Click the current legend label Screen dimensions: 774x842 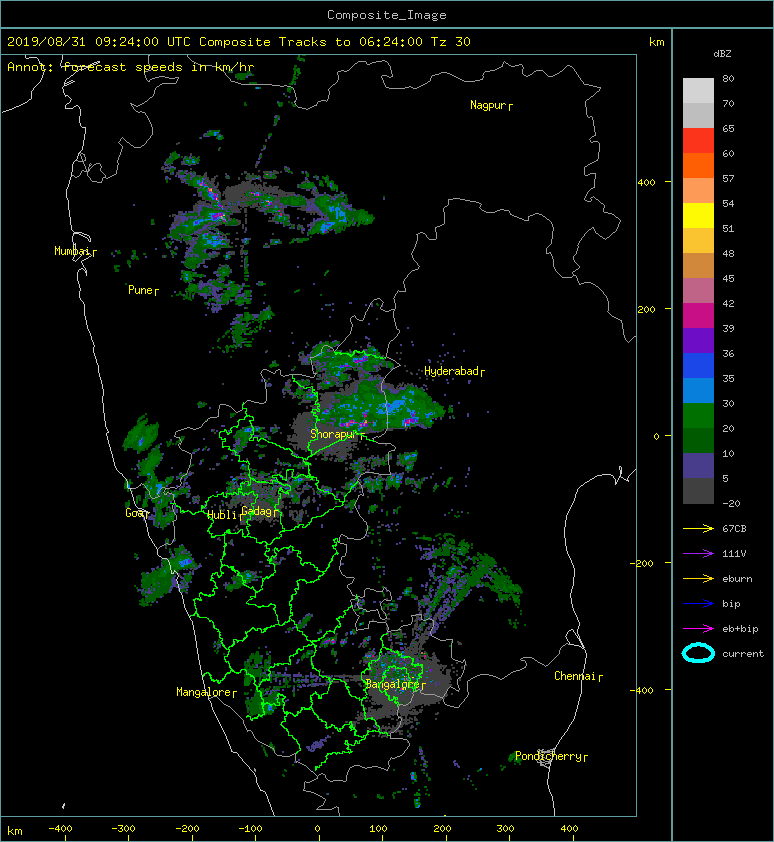(x=743, y=654)
